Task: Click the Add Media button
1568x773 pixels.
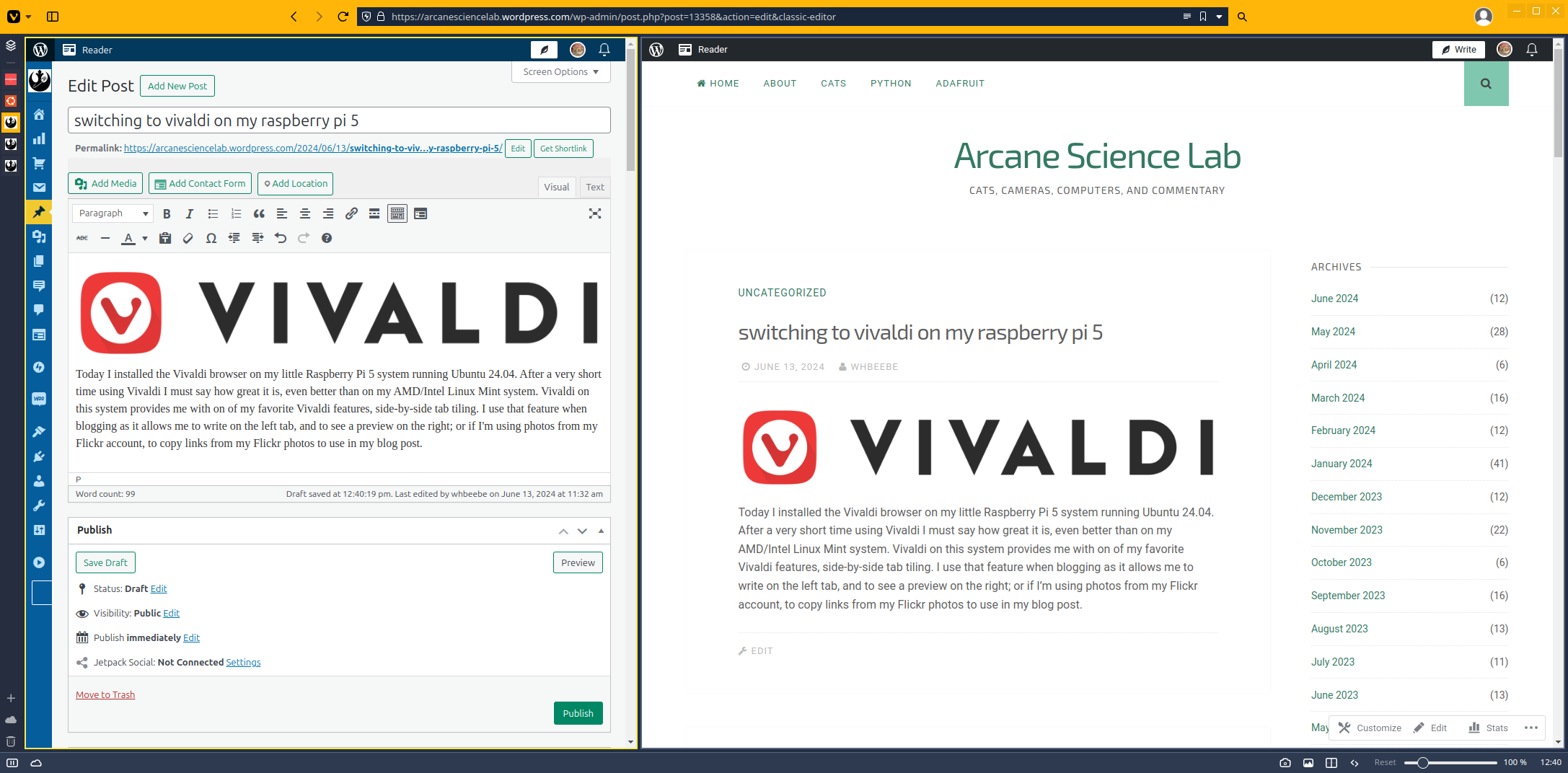Action: pyautogui.click(x=106, y=183)
